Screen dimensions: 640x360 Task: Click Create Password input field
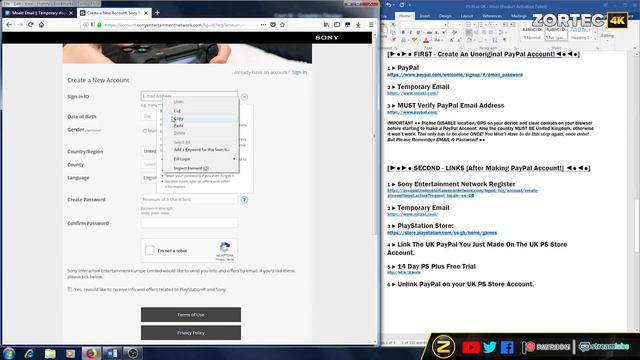tap(189, 199)
